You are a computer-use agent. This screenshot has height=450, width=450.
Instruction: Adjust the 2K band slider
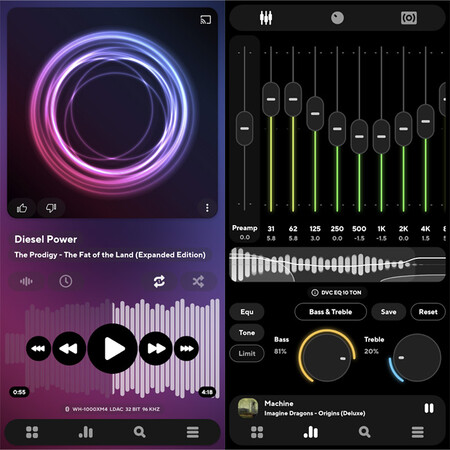point(403,129)
